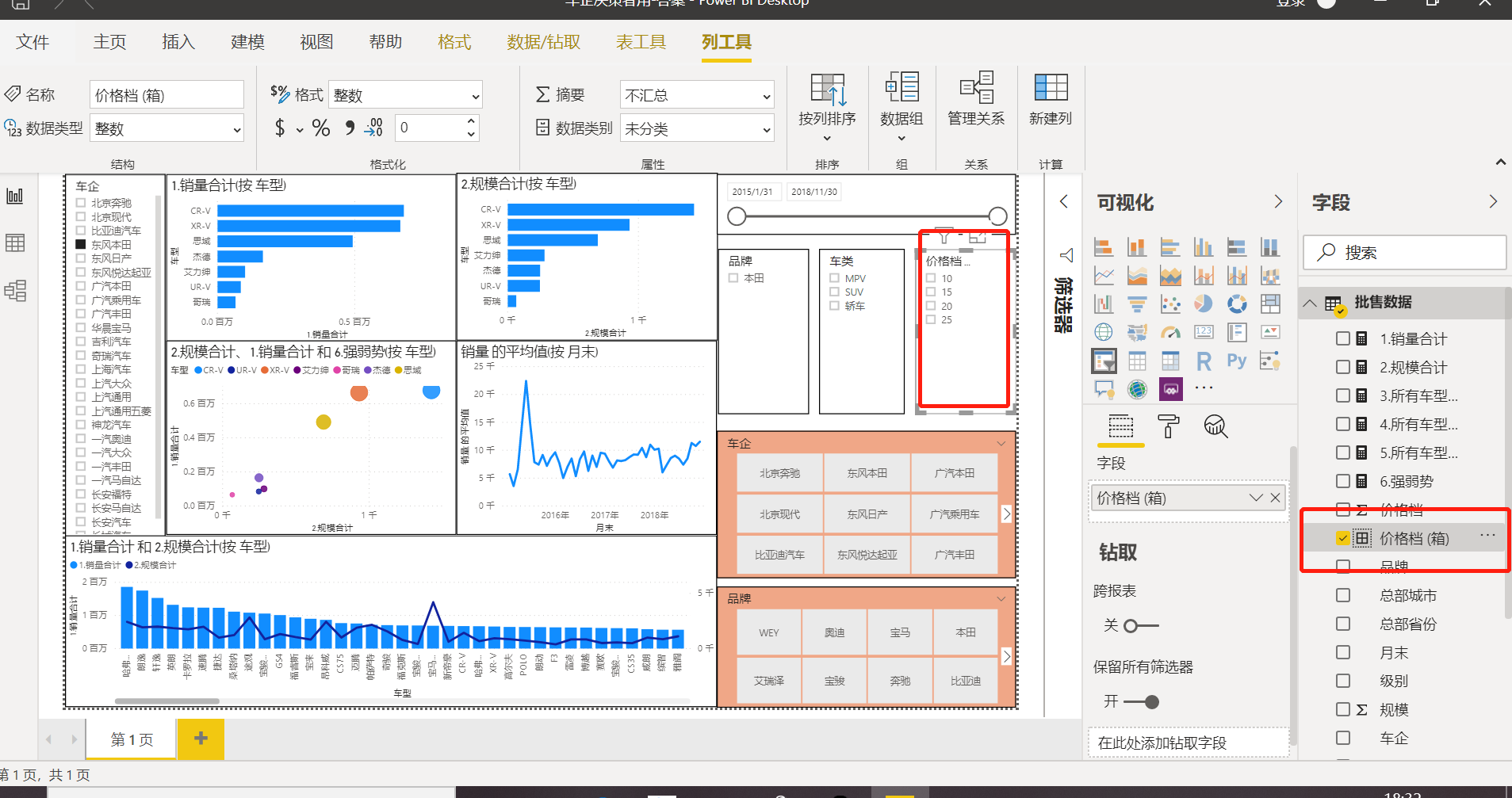Check the 1.销量合计 field checkbox

1343,338
